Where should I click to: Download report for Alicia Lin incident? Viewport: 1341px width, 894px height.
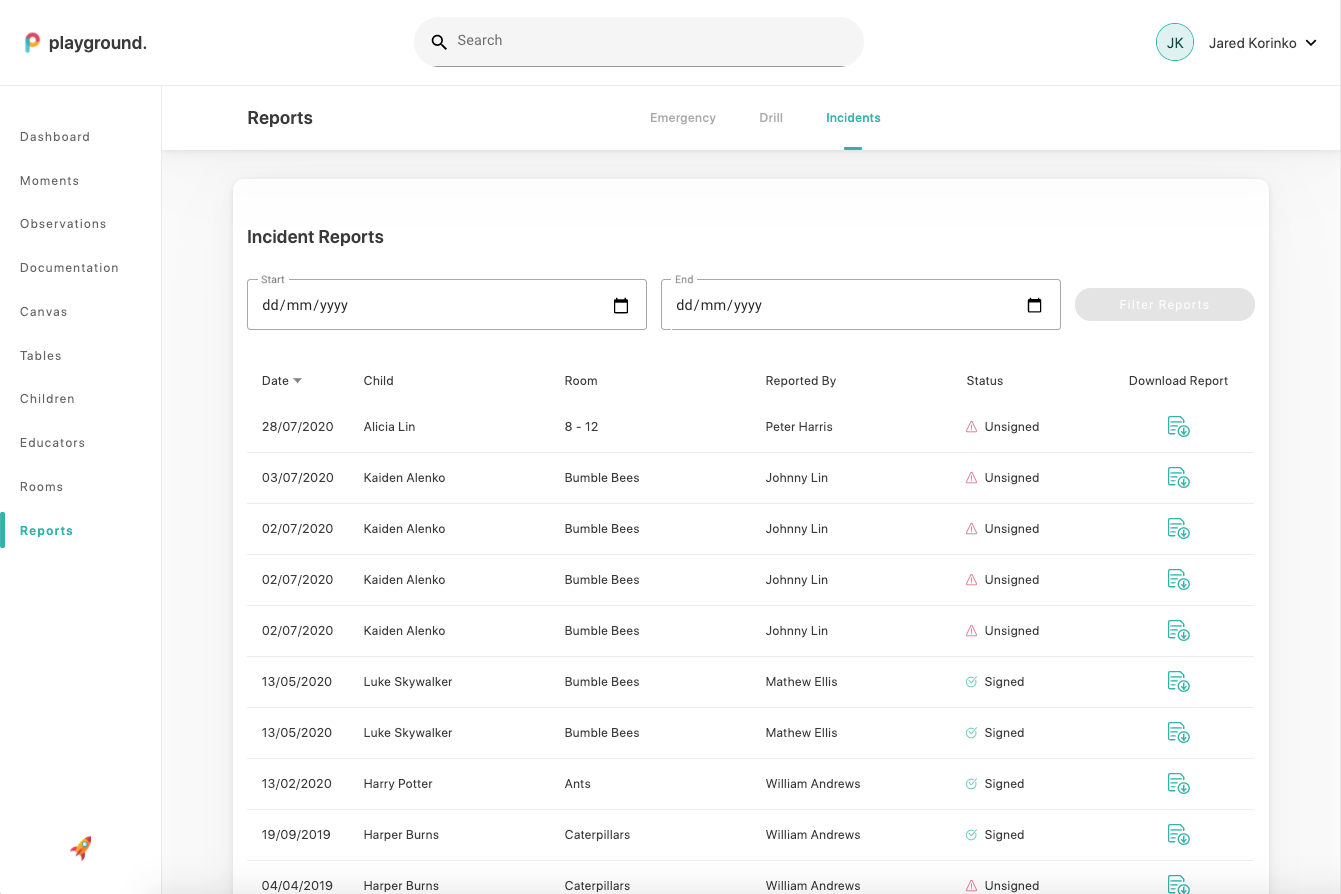pyautogui.click(x=1178, y=427)
